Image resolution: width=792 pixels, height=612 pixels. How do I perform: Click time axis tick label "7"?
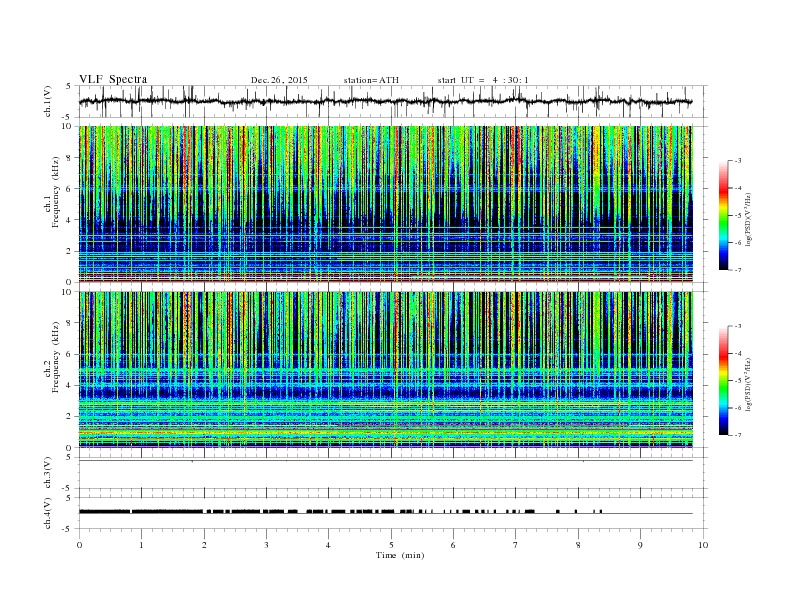click(516, 545)
